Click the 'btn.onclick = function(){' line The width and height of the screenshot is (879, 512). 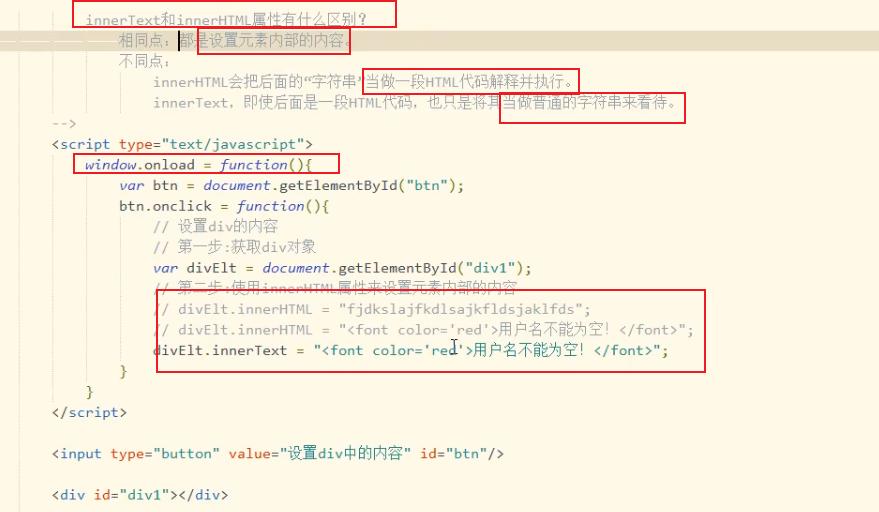point(224,206)
